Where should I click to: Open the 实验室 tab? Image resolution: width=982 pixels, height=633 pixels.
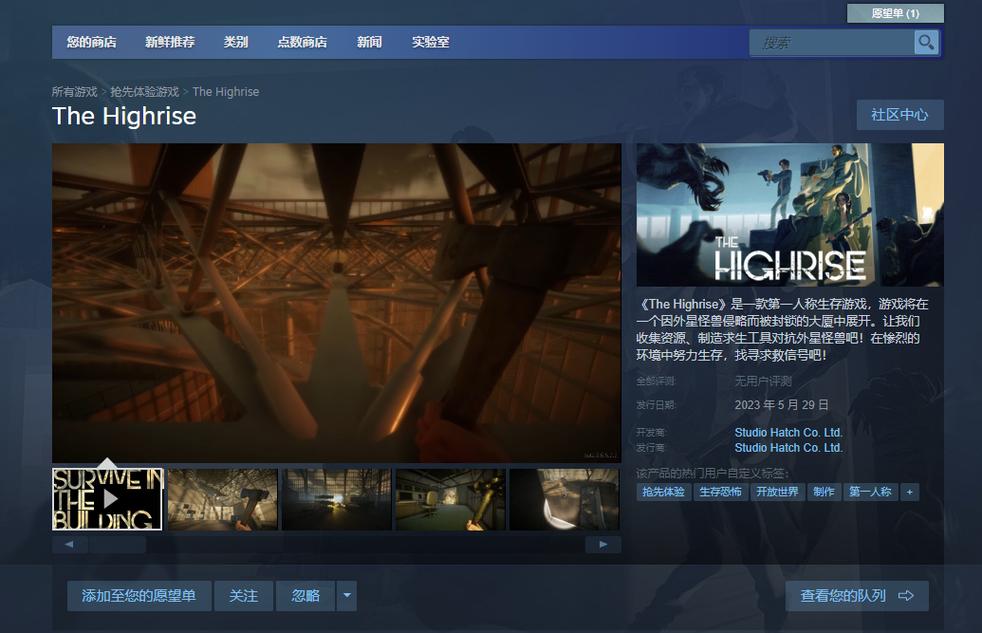[430, 42]
